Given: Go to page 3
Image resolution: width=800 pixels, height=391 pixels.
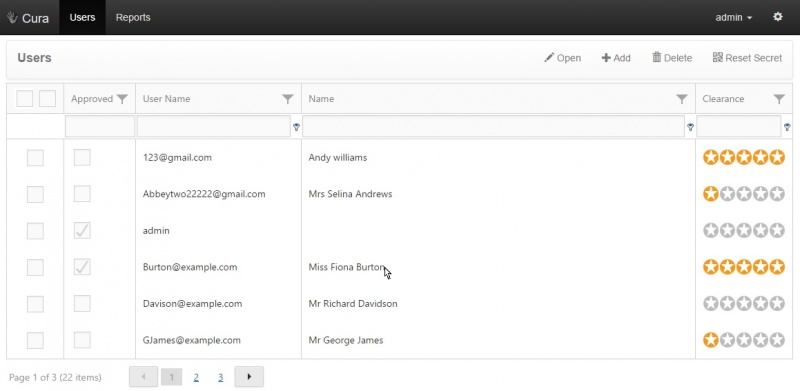Looking at the screenshot, I should [x=220, y=377].
